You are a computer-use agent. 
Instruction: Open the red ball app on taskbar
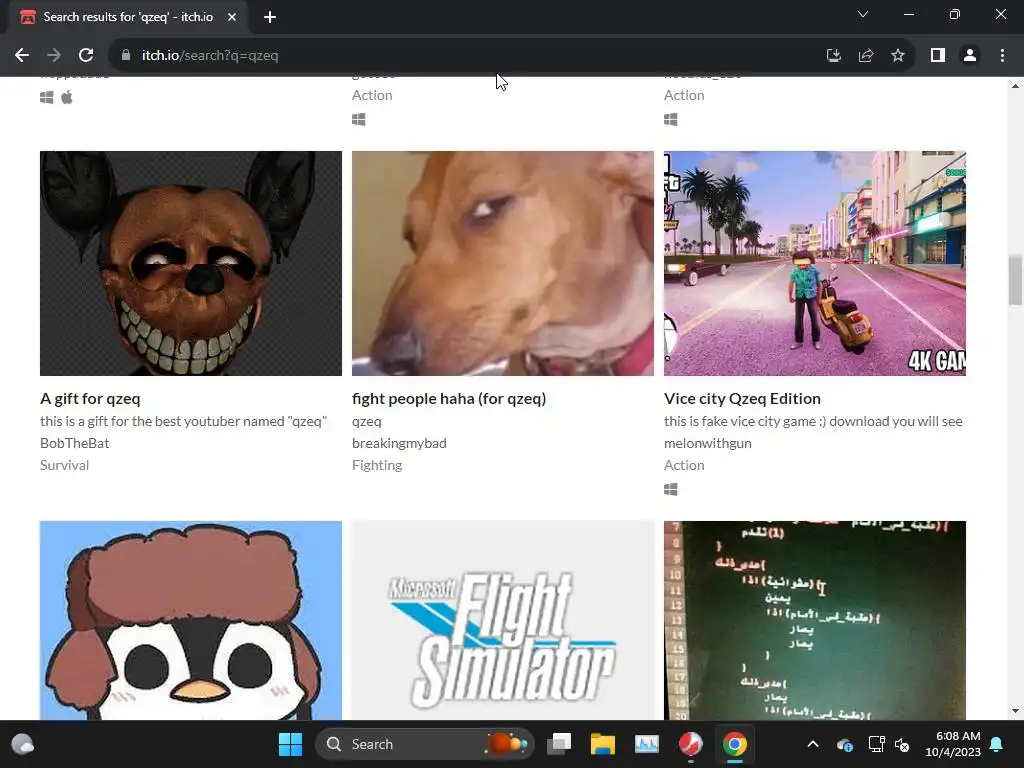(690, 744)
